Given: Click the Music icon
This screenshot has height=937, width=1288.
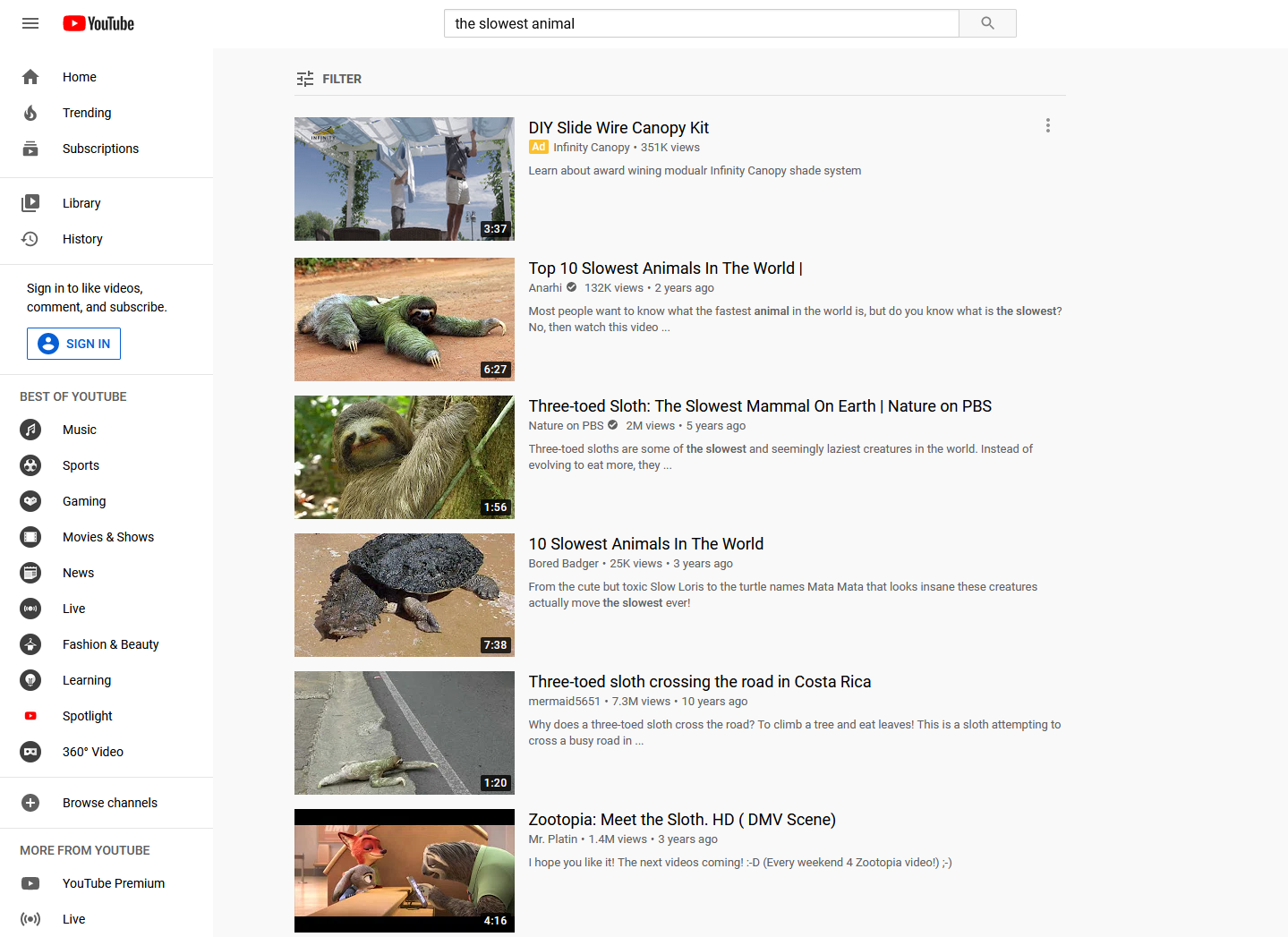Looking at the screenshot, I should (x=30, y=430).
